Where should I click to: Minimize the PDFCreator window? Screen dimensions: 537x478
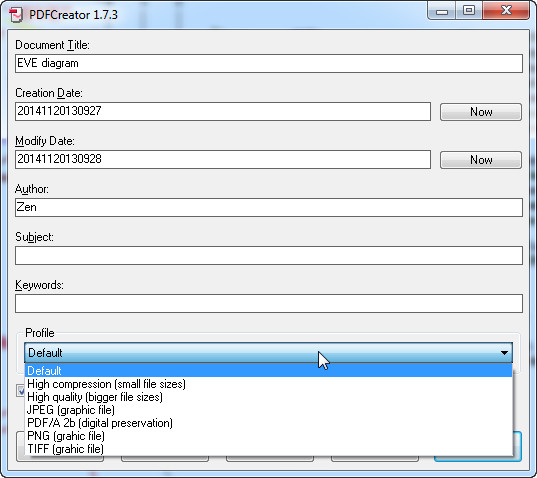coord(442,11)
